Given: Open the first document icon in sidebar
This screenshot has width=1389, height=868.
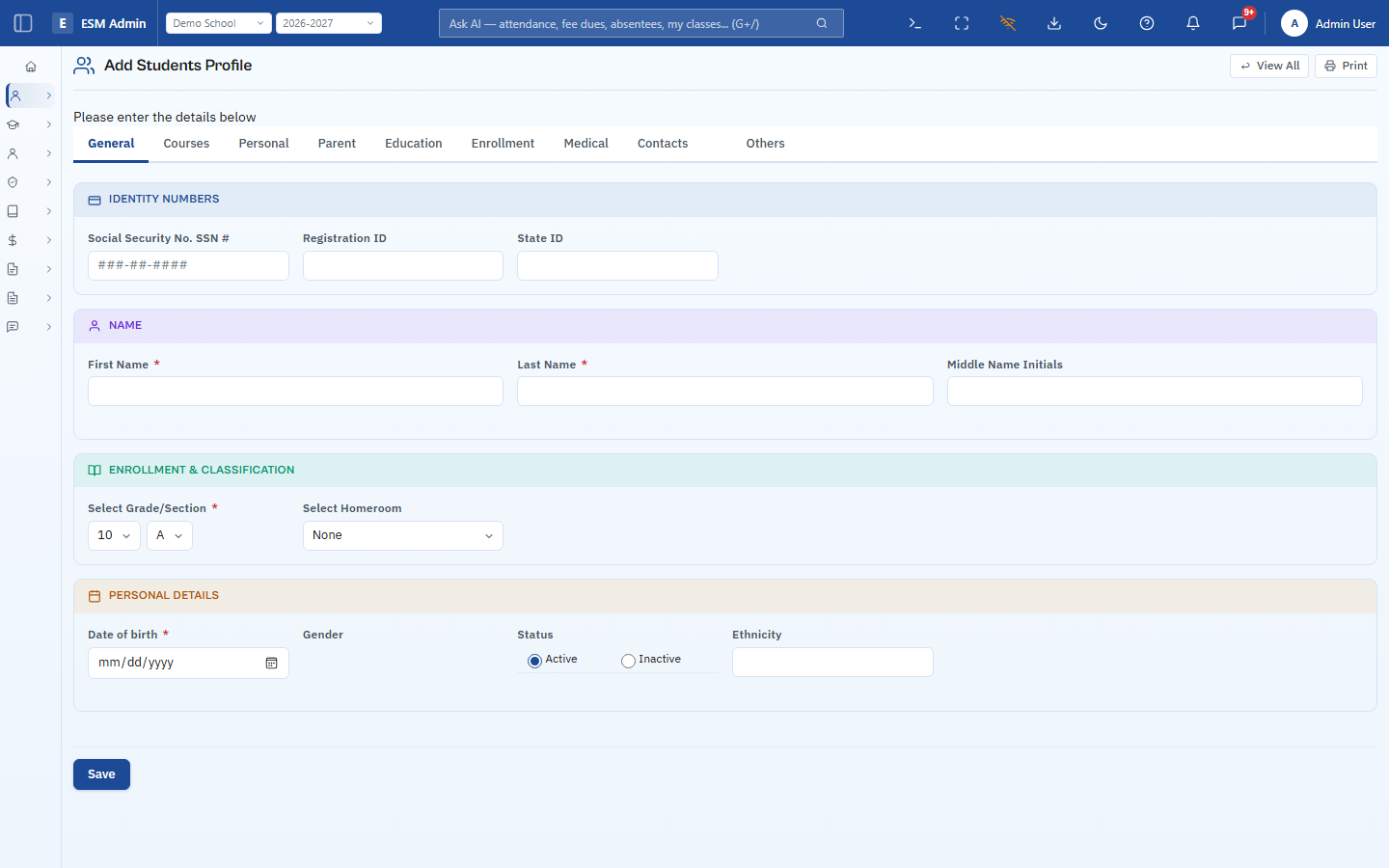Looking at the screenshot, I should tap(14, 269).
